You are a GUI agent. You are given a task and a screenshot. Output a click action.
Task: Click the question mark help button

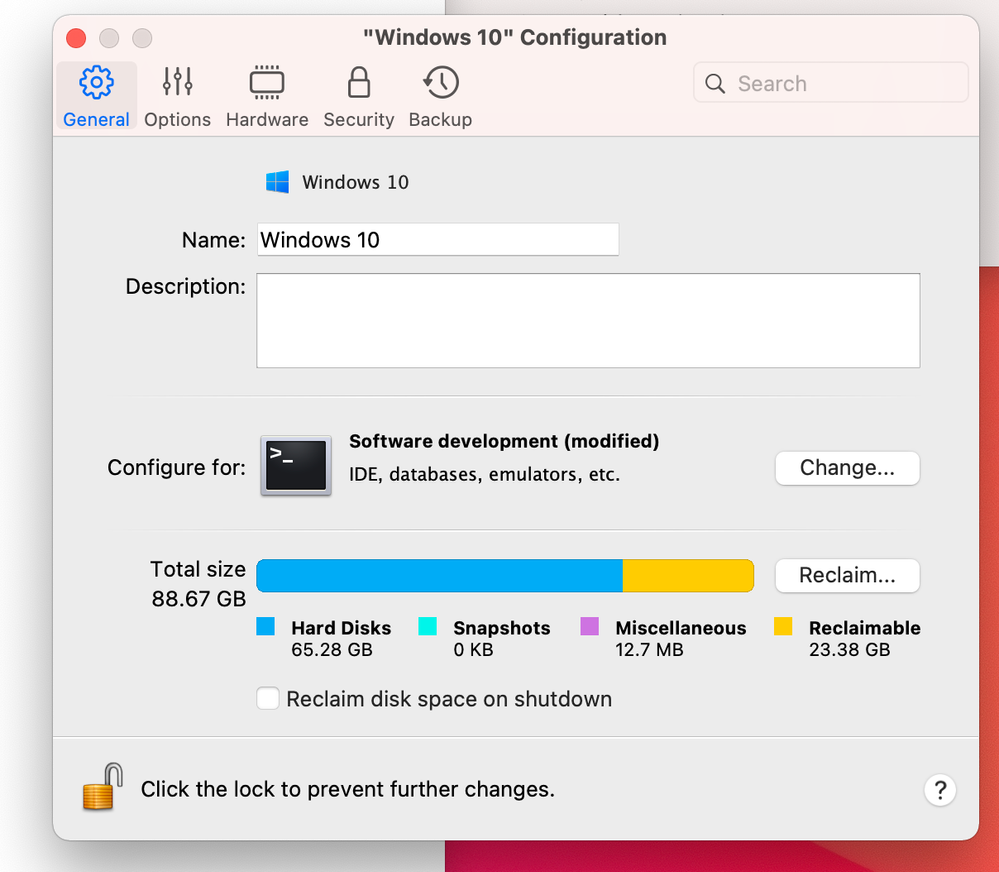(x=939, y=791)
